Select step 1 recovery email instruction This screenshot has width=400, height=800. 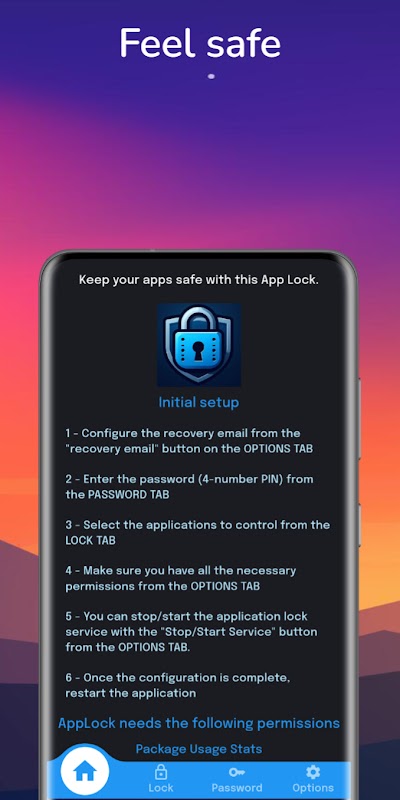(x=189, y=441)
